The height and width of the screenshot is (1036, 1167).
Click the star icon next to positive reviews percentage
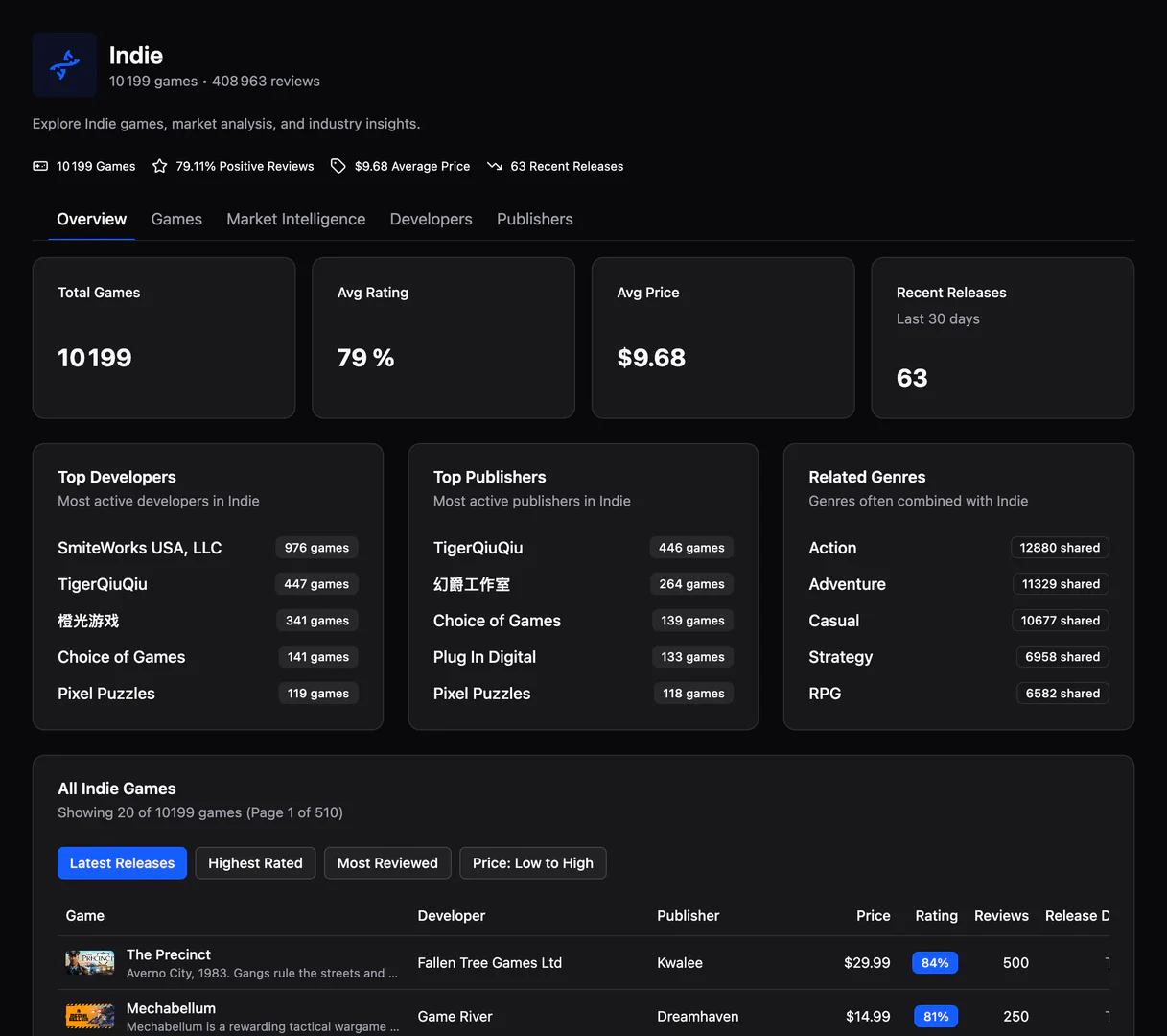click(x=158, y=165)
